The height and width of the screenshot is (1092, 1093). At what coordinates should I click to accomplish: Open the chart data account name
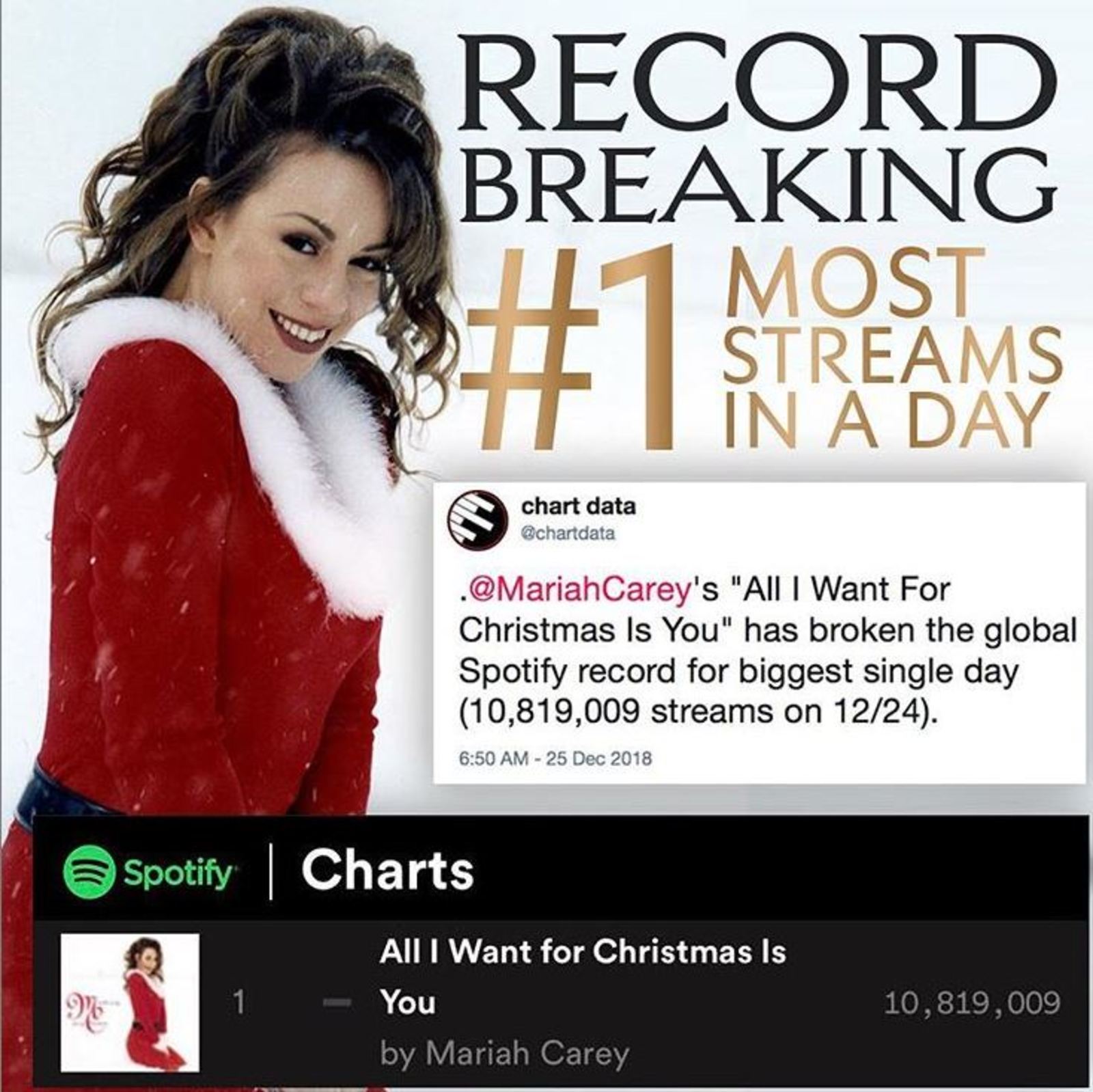coord(578,506)
